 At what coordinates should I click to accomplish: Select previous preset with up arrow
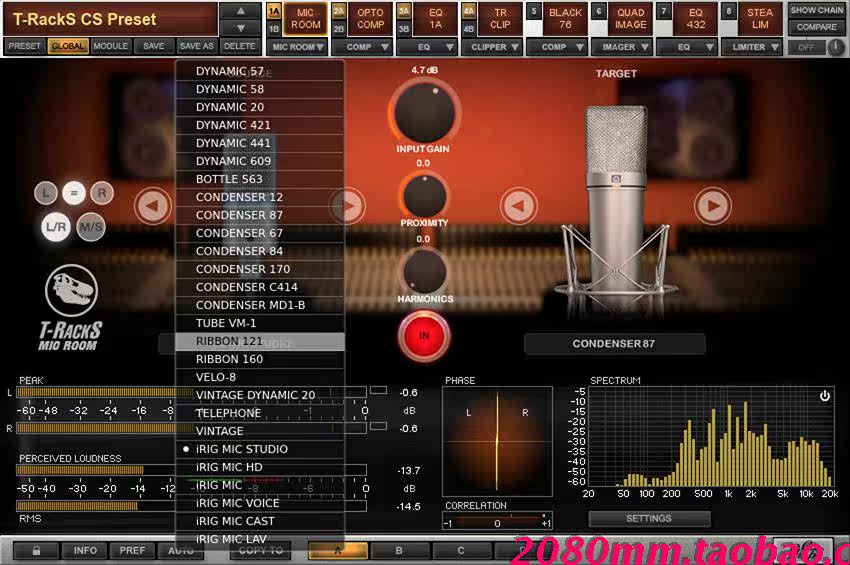point(241,11)
